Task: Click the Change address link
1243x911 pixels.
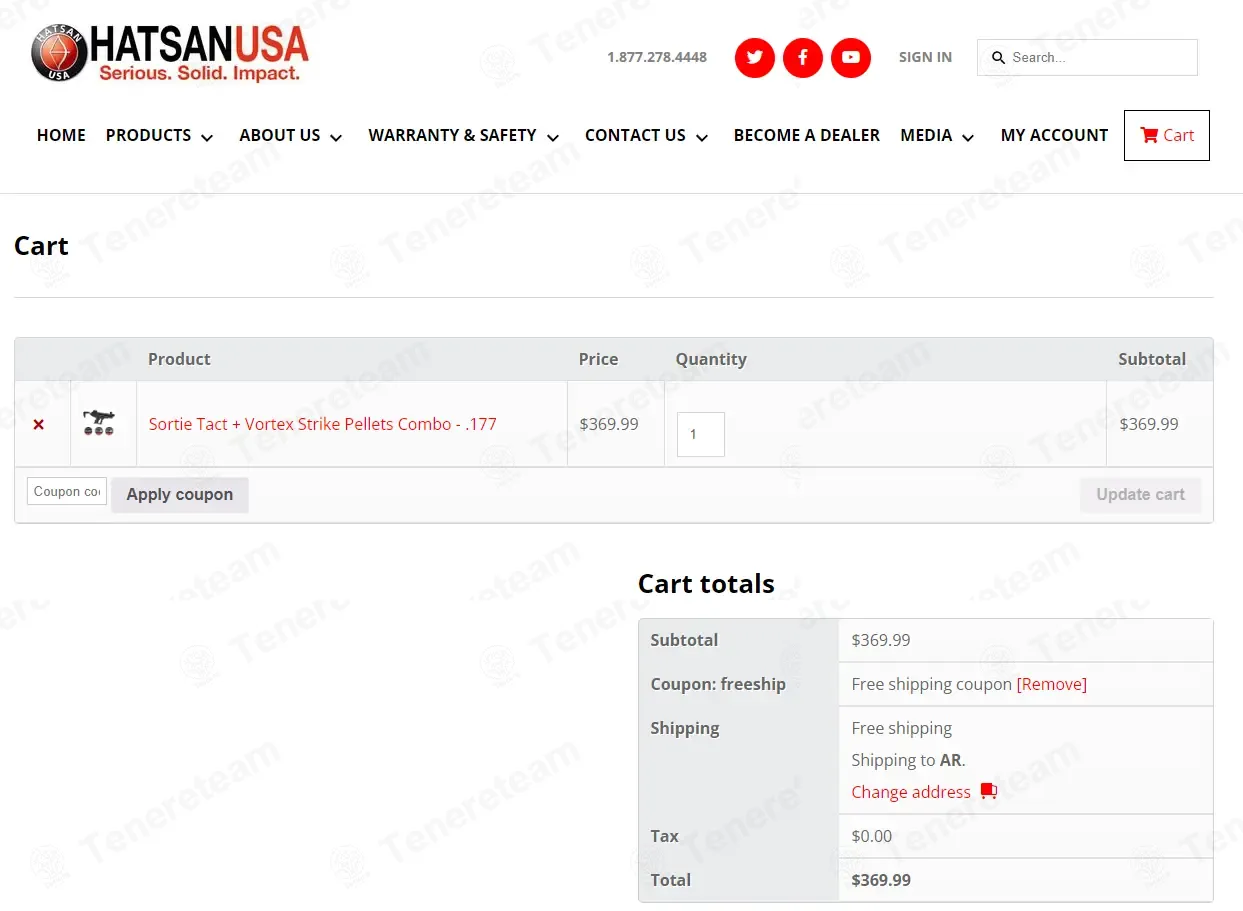Action: 911,792
